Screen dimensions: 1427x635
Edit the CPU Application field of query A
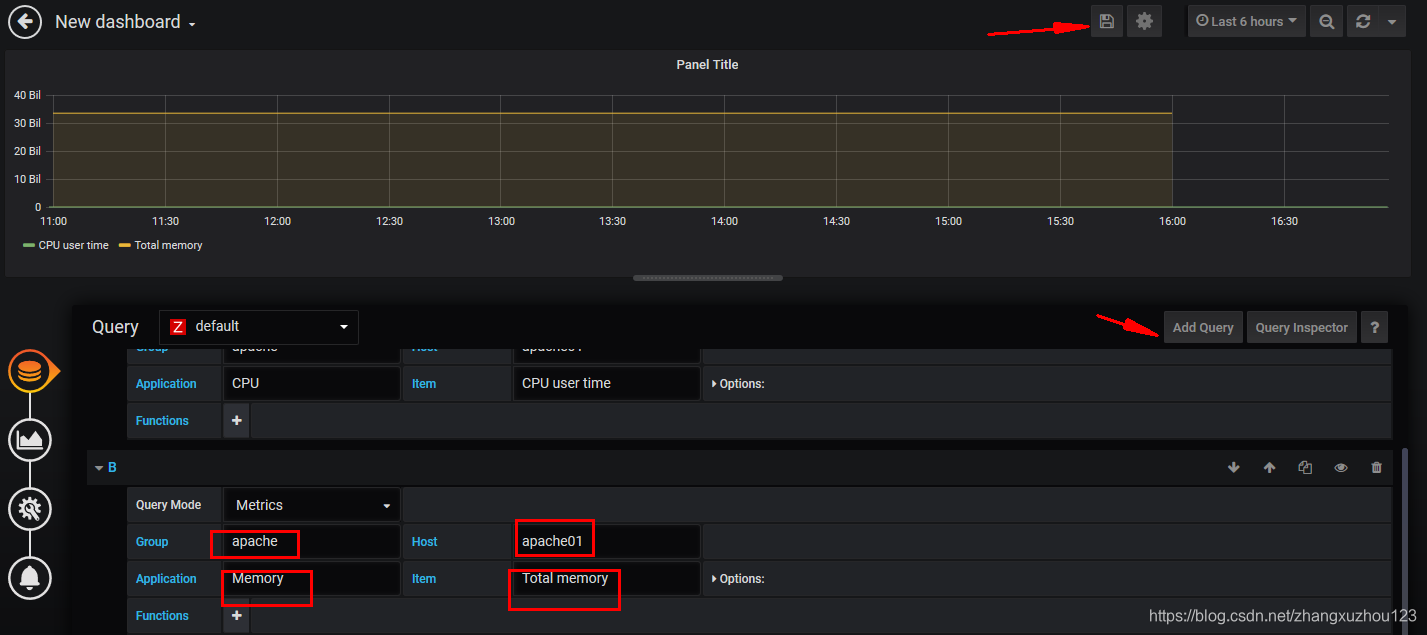coord(311,383)
